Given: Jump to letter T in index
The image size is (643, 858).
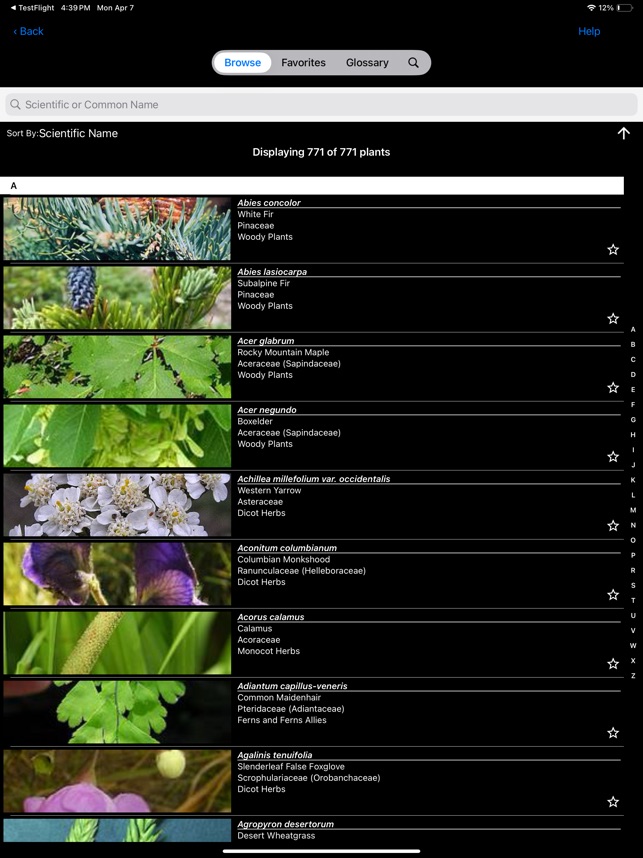Looking at the screenshot, I should point(633,600).
